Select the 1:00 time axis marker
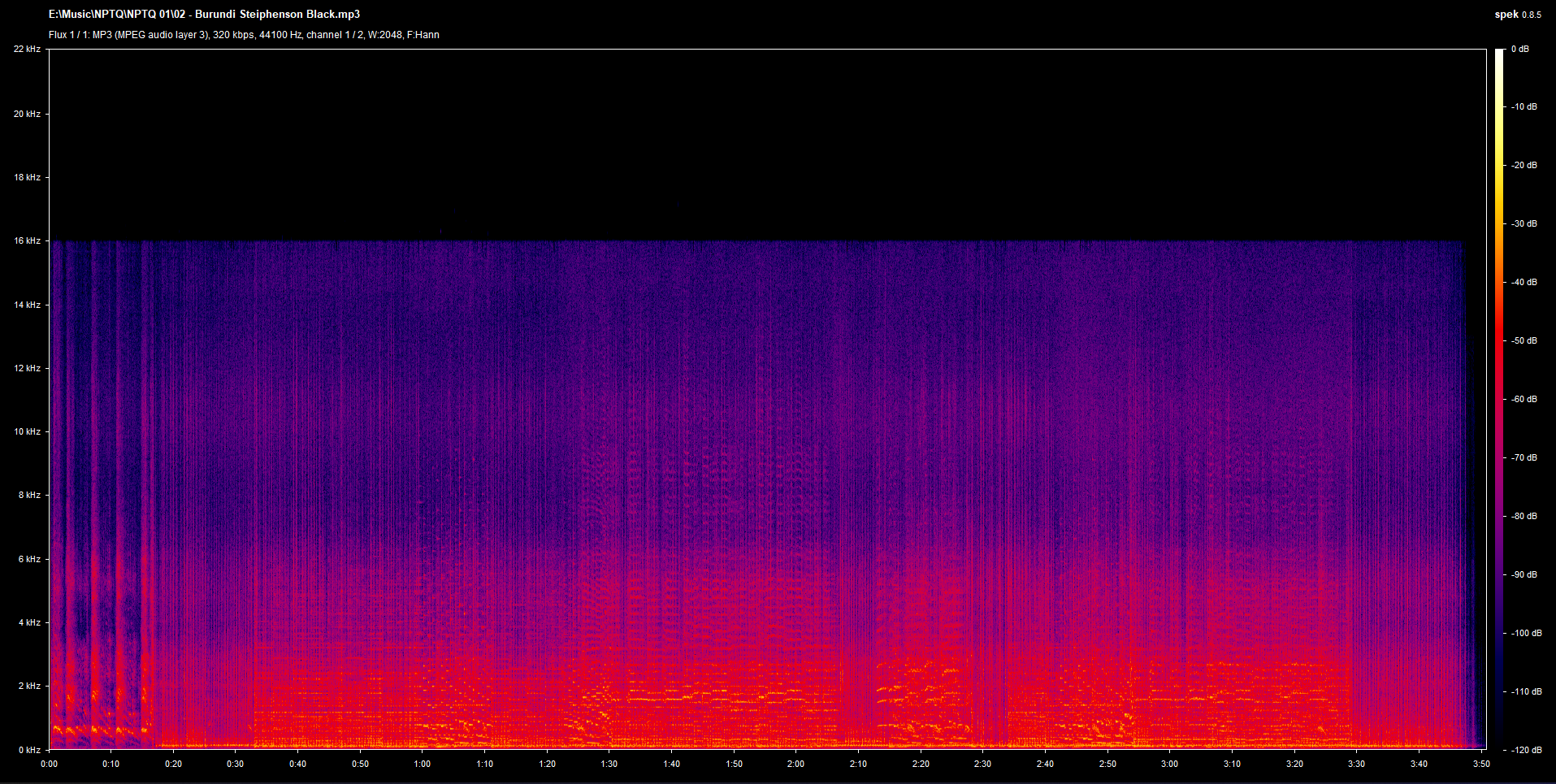The width and height of the screenshot is (1556, 784). (423, 764)
